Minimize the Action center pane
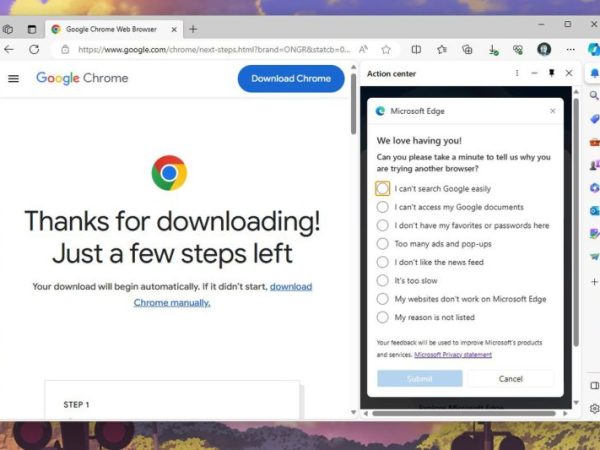The image size is (600, 450). click(534, 73)
